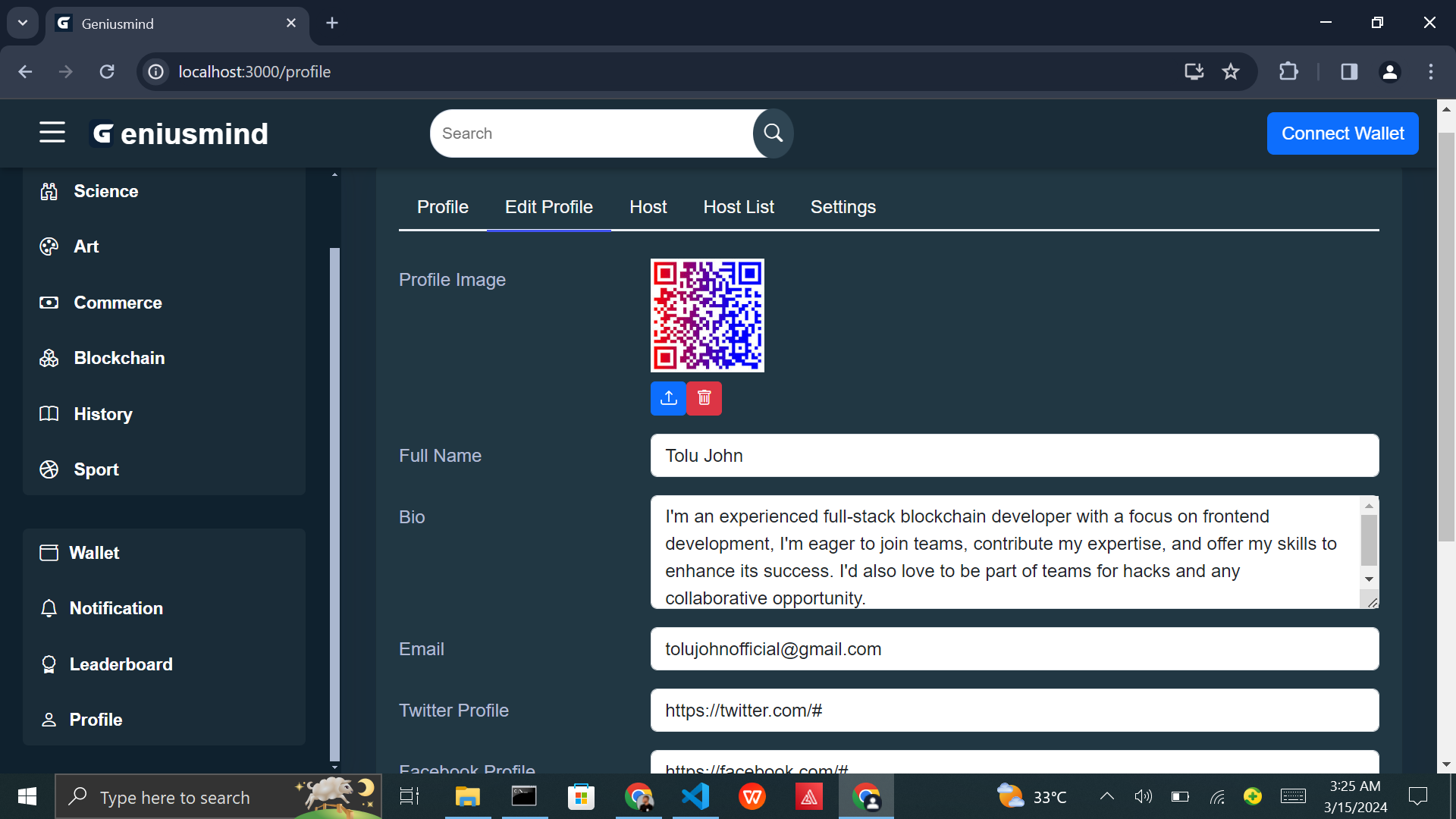Expand the browser tab search dropdown
Screen dimensions: 1456x819
click(x=23, y=23)
